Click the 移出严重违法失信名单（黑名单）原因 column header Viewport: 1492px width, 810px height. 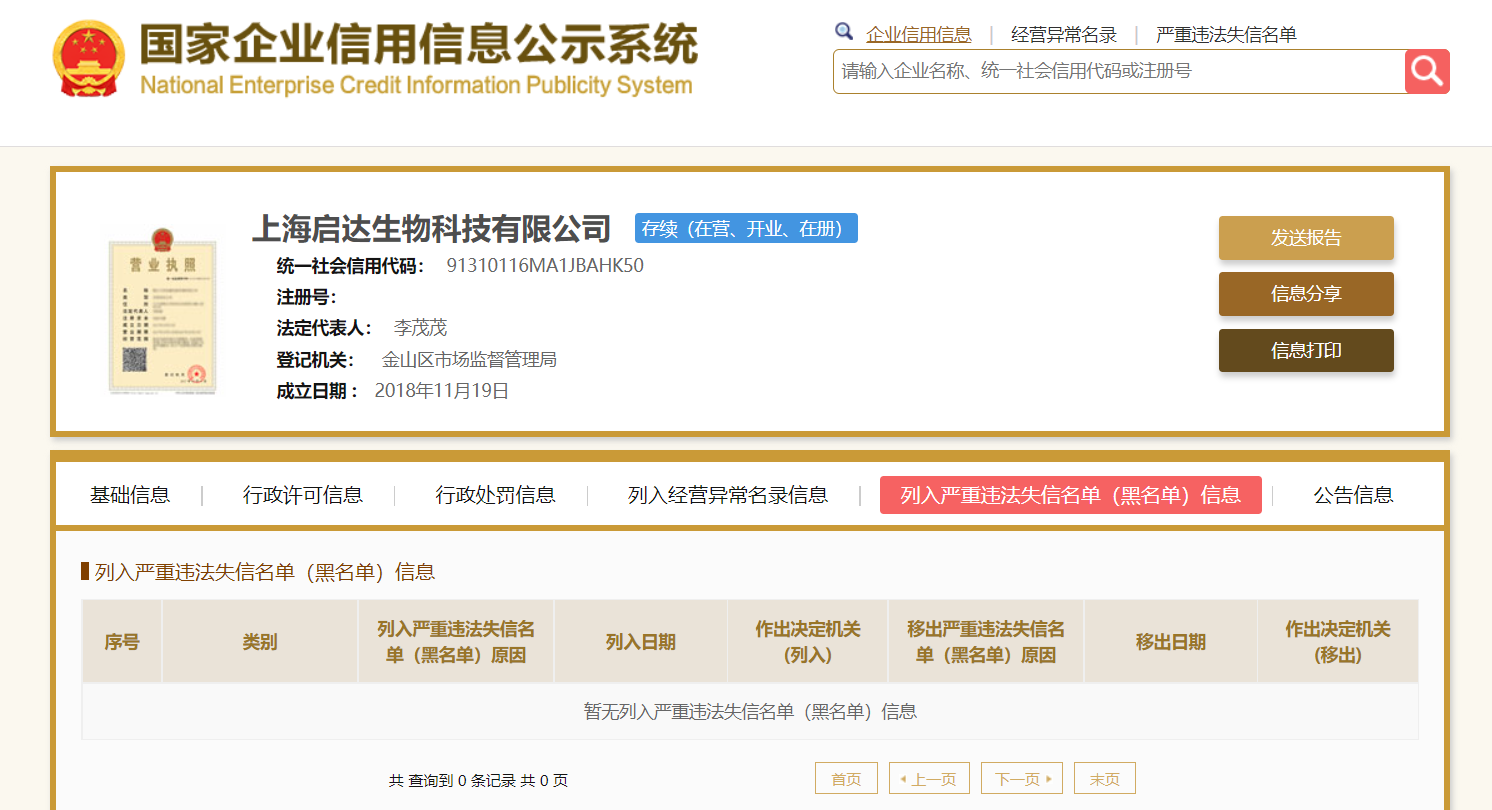click(x=986, y=642)
